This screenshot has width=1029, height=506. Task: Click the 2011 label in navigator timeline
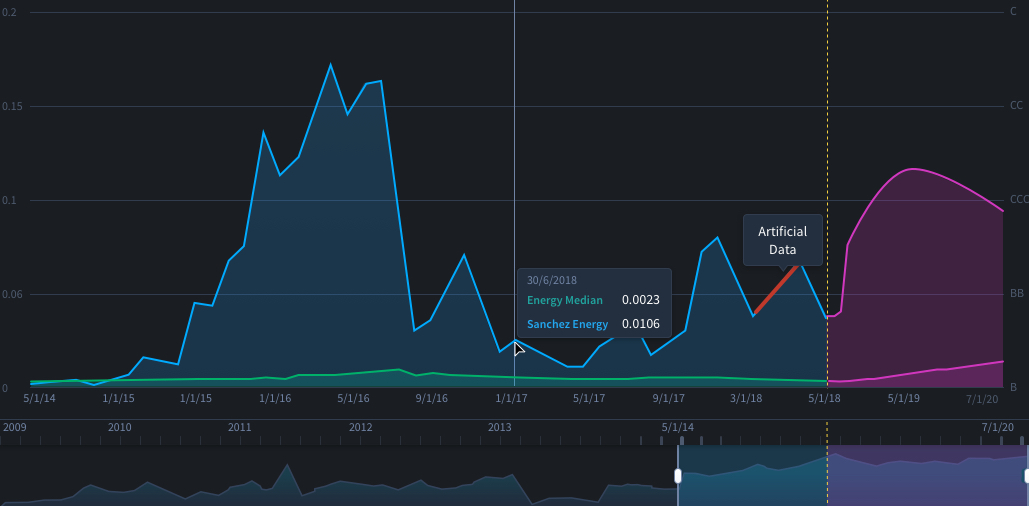click(239, 427)
